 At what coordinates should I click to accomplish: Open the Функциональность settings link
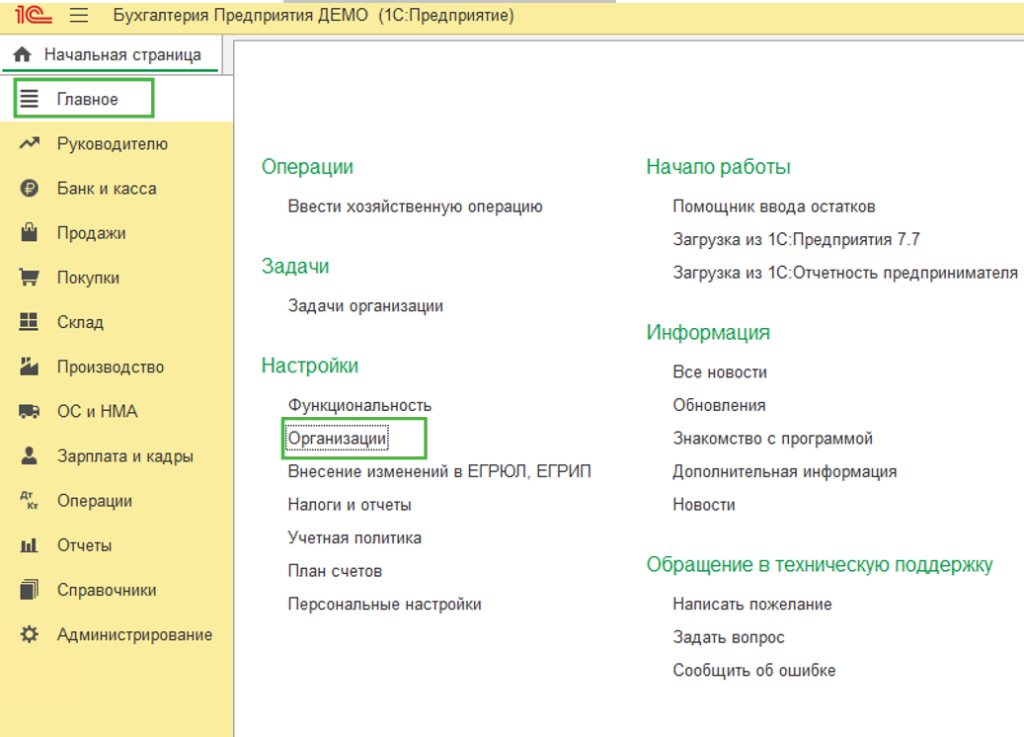coord(360,405)
